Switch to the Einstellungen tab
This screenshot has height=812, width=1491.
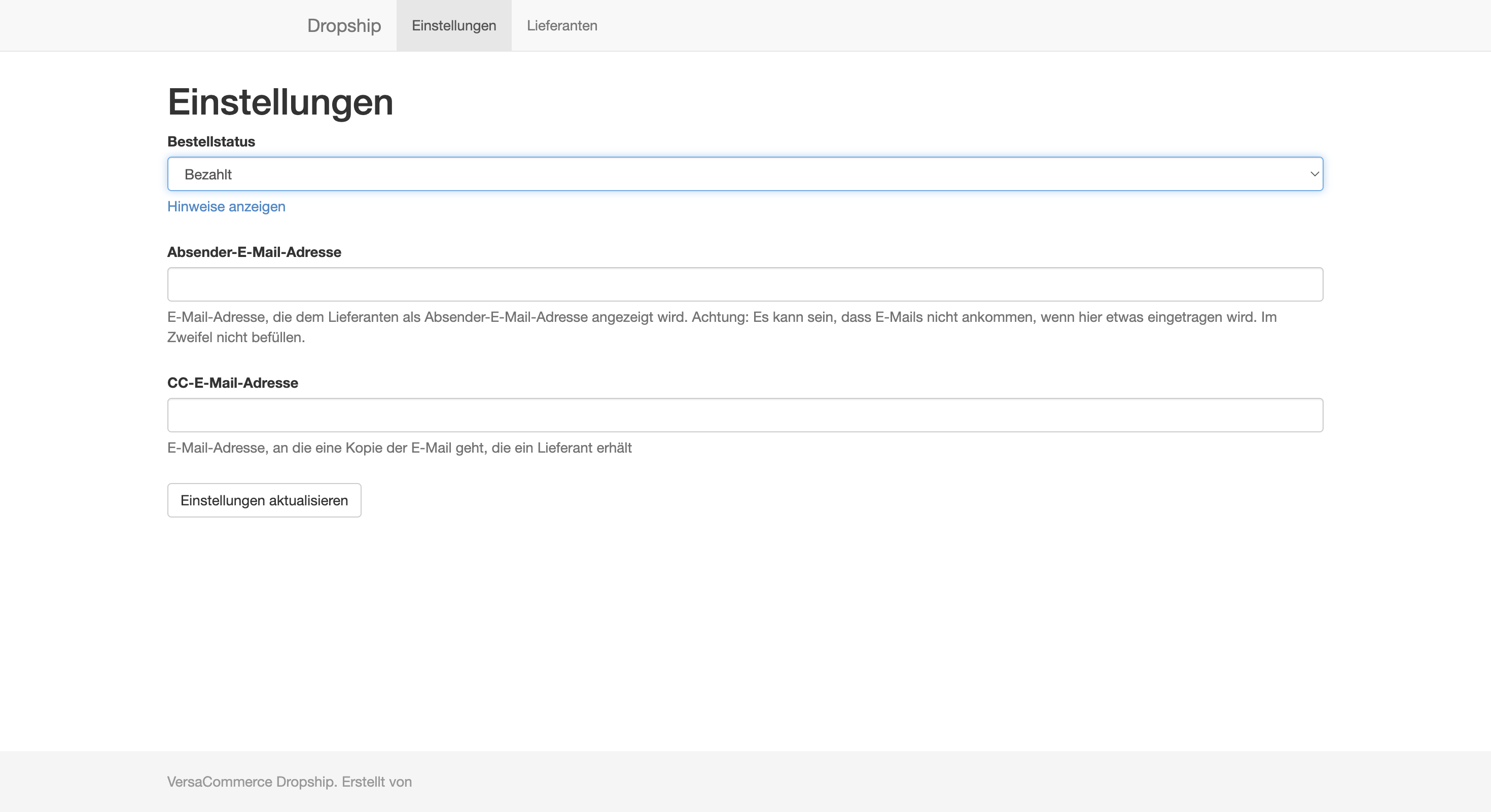pyautogui.click(x=454, y=25)
